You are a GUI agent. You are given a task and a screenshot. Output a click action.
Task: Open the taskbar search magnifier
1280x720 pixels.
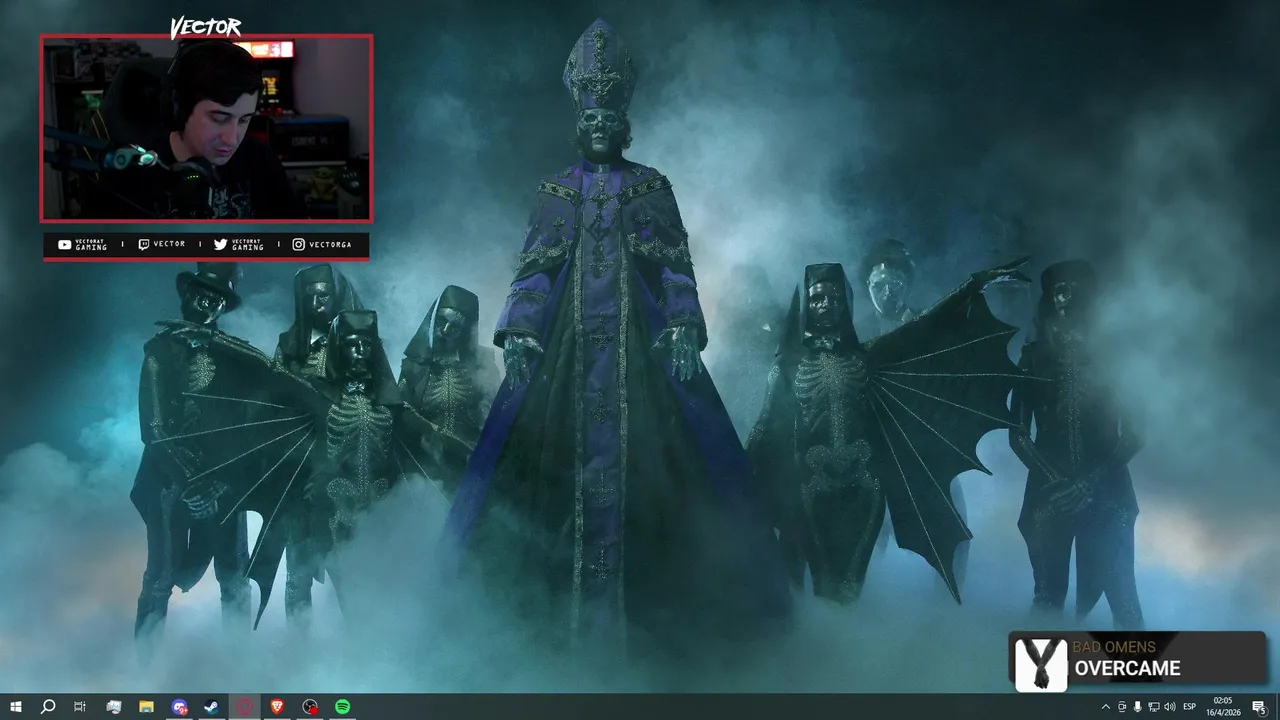tap(48, 707)
